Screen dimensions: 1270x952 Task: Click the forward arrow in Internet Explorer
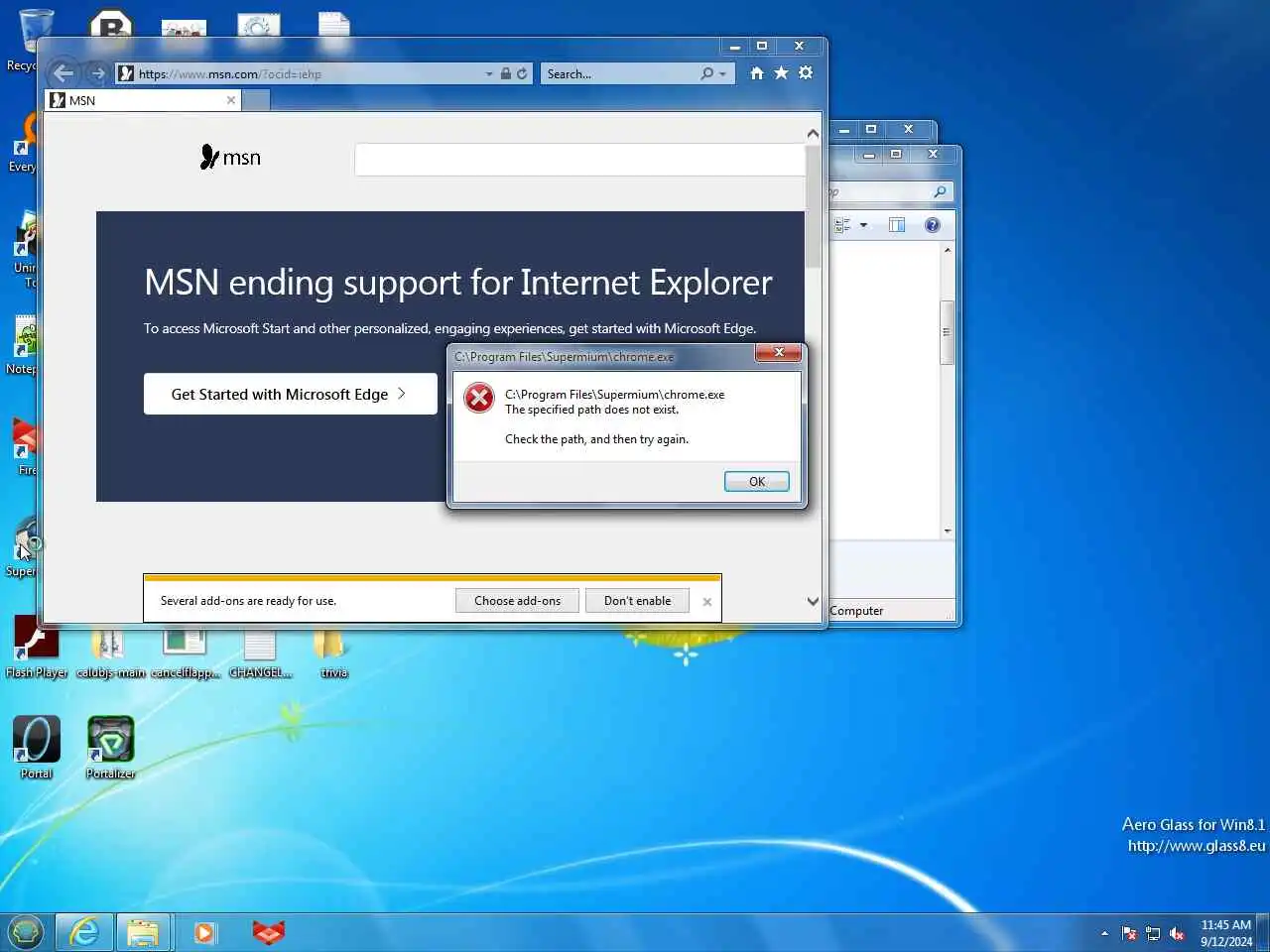pyautogui.click(x=97, y=73)
